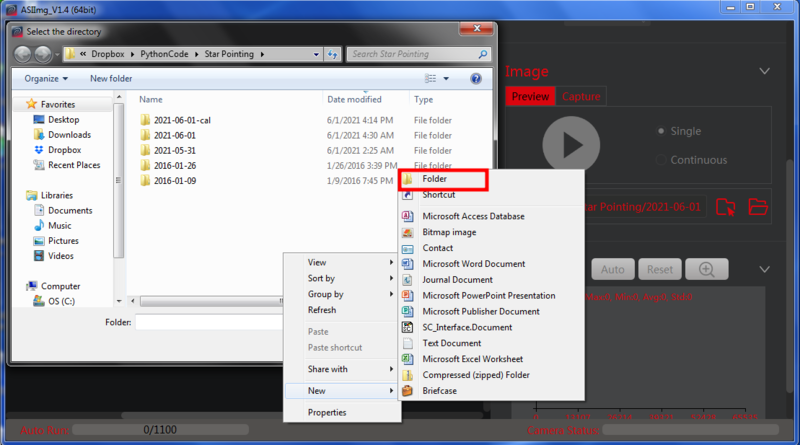Select folder 2016-01-26
The width and height of the screenshot is (800, 445).
174,165
